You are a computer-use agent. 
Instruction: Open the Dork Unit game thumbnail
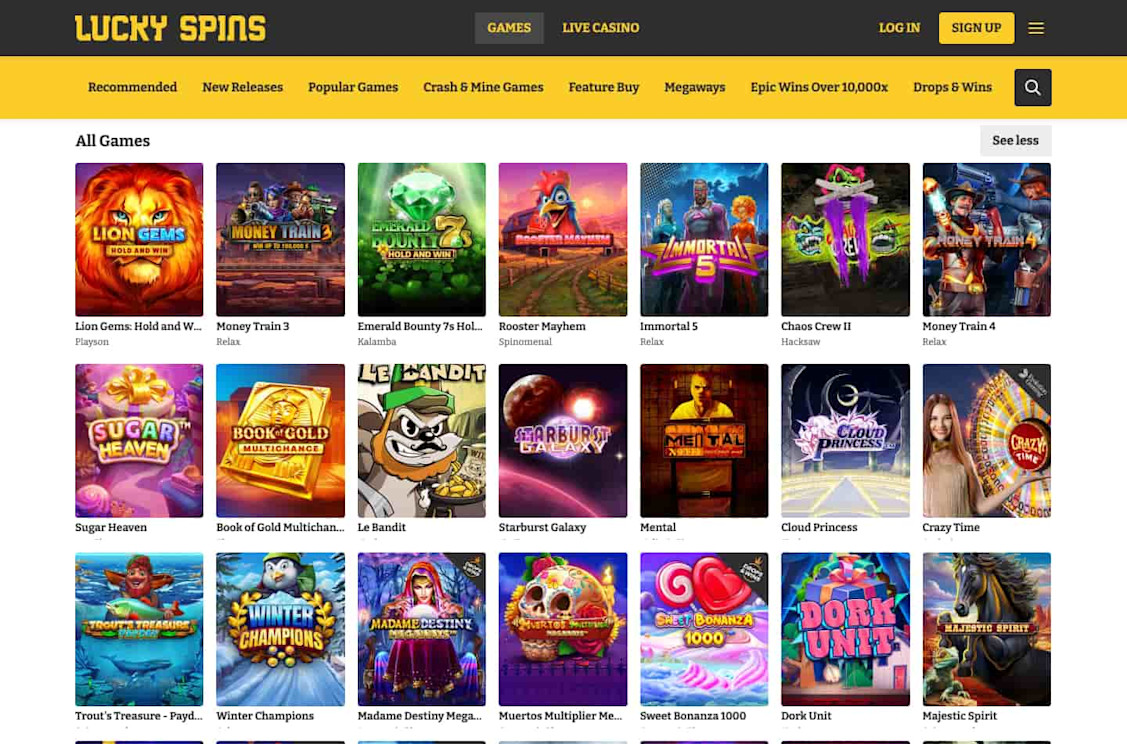845,629
